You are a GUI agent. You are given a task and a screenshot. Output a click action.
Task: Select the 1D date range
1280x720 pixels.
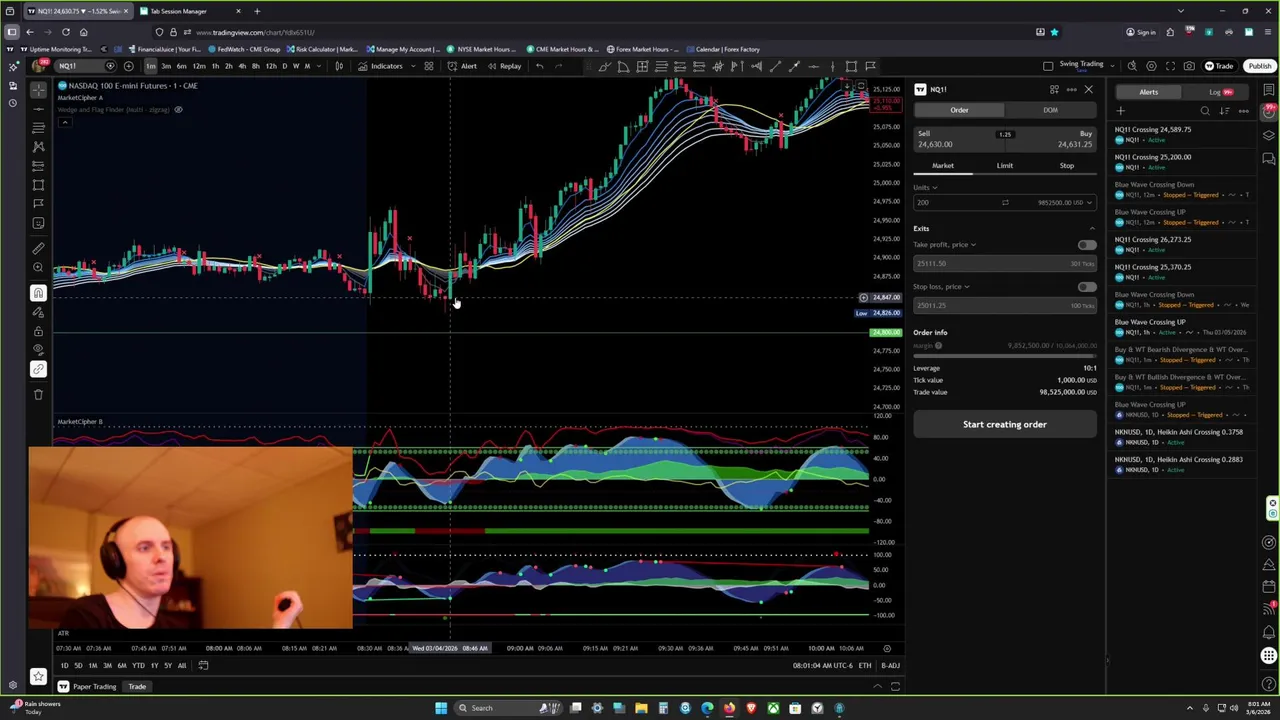(64, 666)
